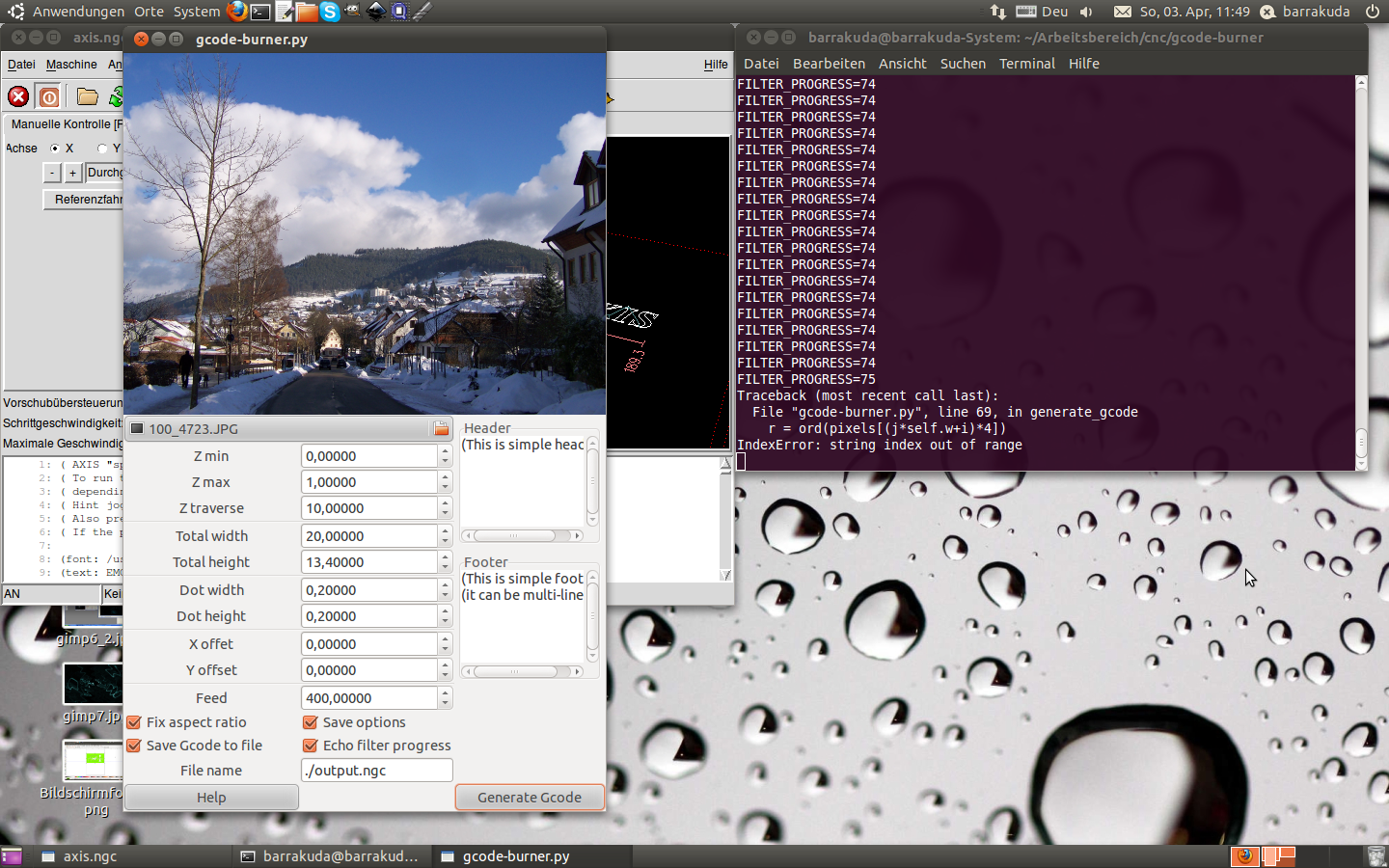
Task: Click the AXIS emergency stop icon
Action: click(18, 96)
